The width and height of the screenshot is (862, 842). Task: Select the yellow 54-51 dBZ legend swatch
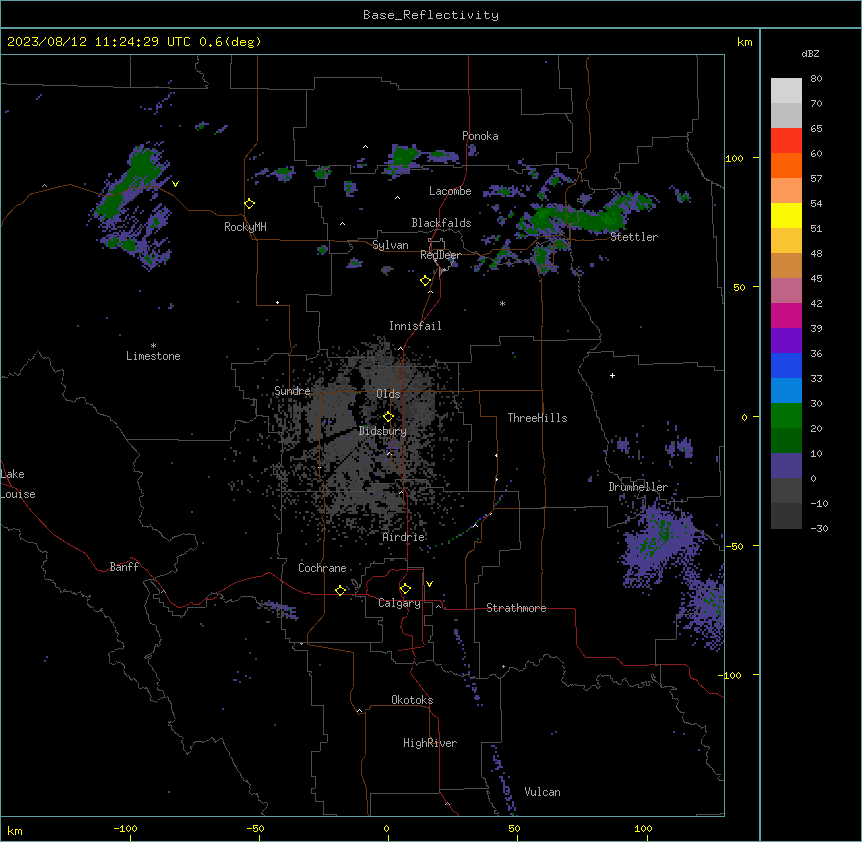(x=786, y=215)
